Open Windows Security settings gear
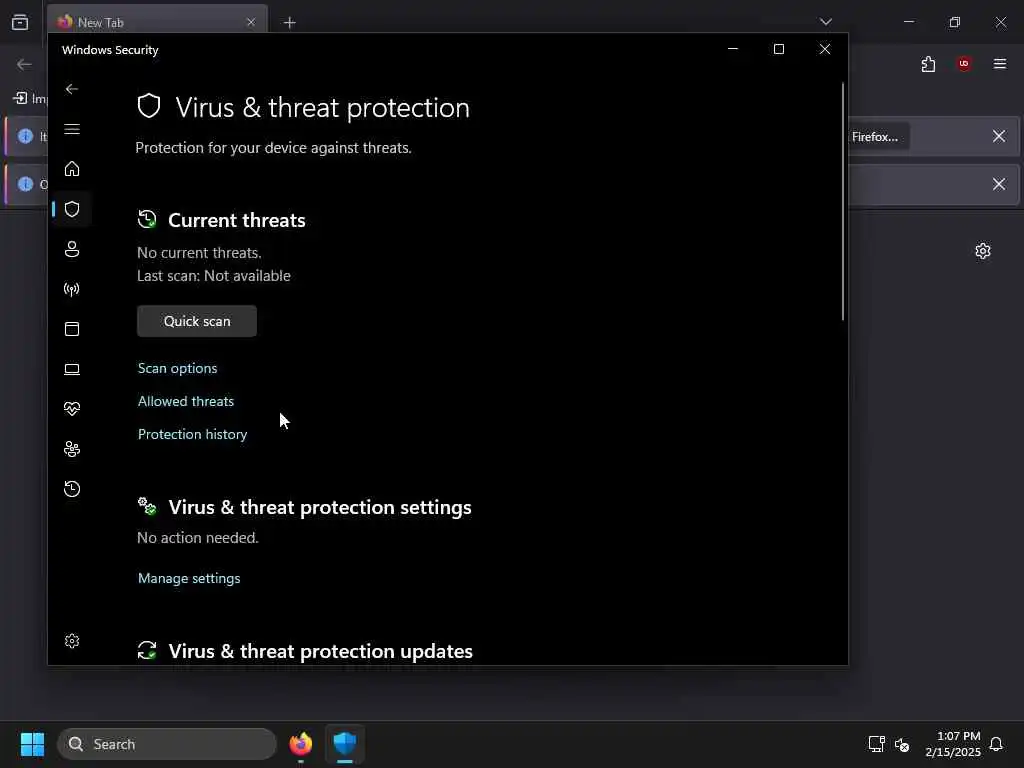 [72, 641]
